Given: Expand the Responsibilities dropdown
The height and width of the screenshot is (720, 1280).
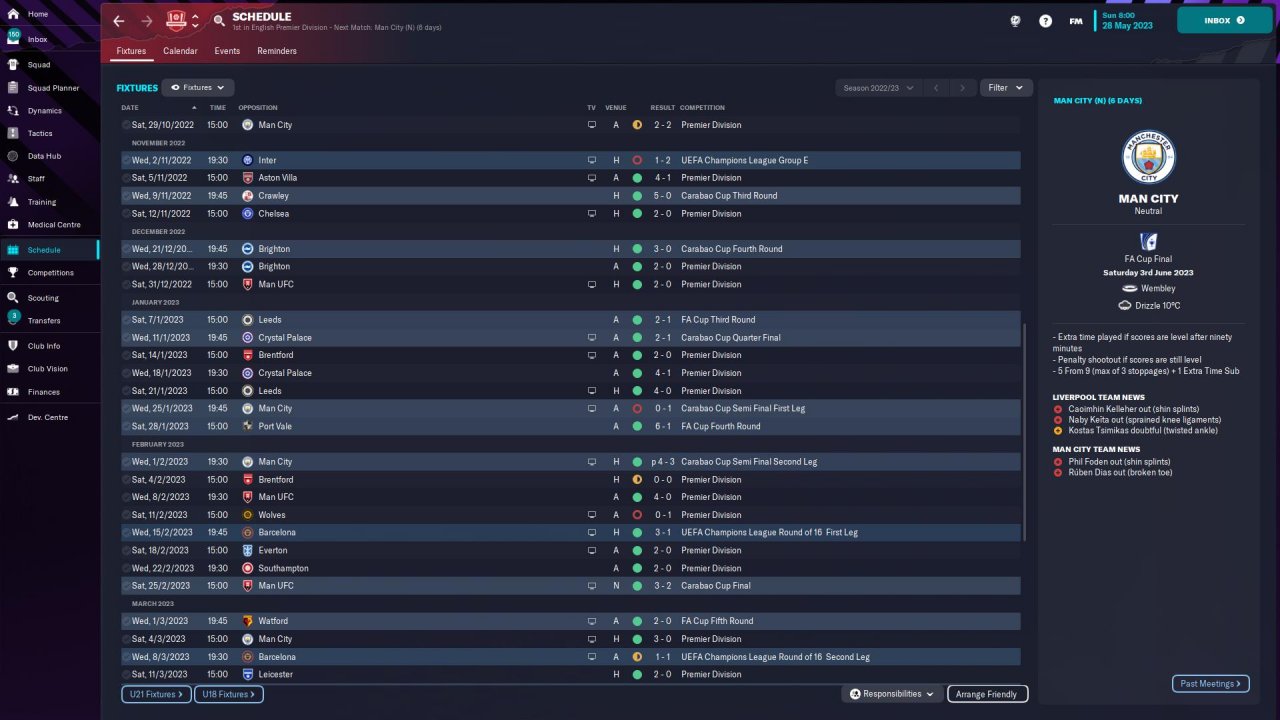Looking at the screenshot, I should (x=892, y=694).
